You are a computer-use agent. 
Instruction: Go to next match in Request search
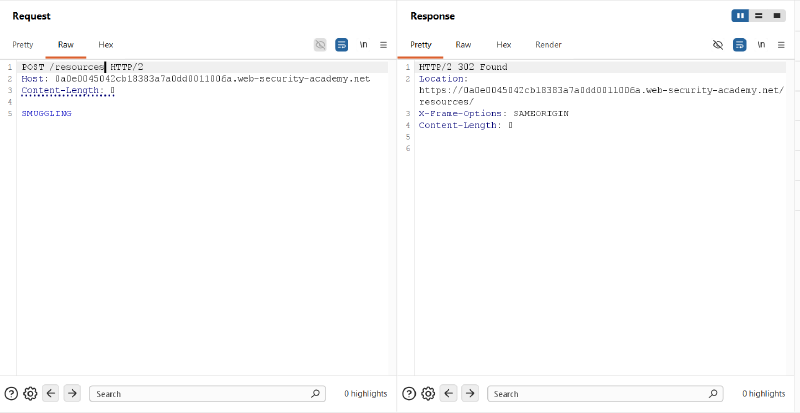tap(72, 394)
